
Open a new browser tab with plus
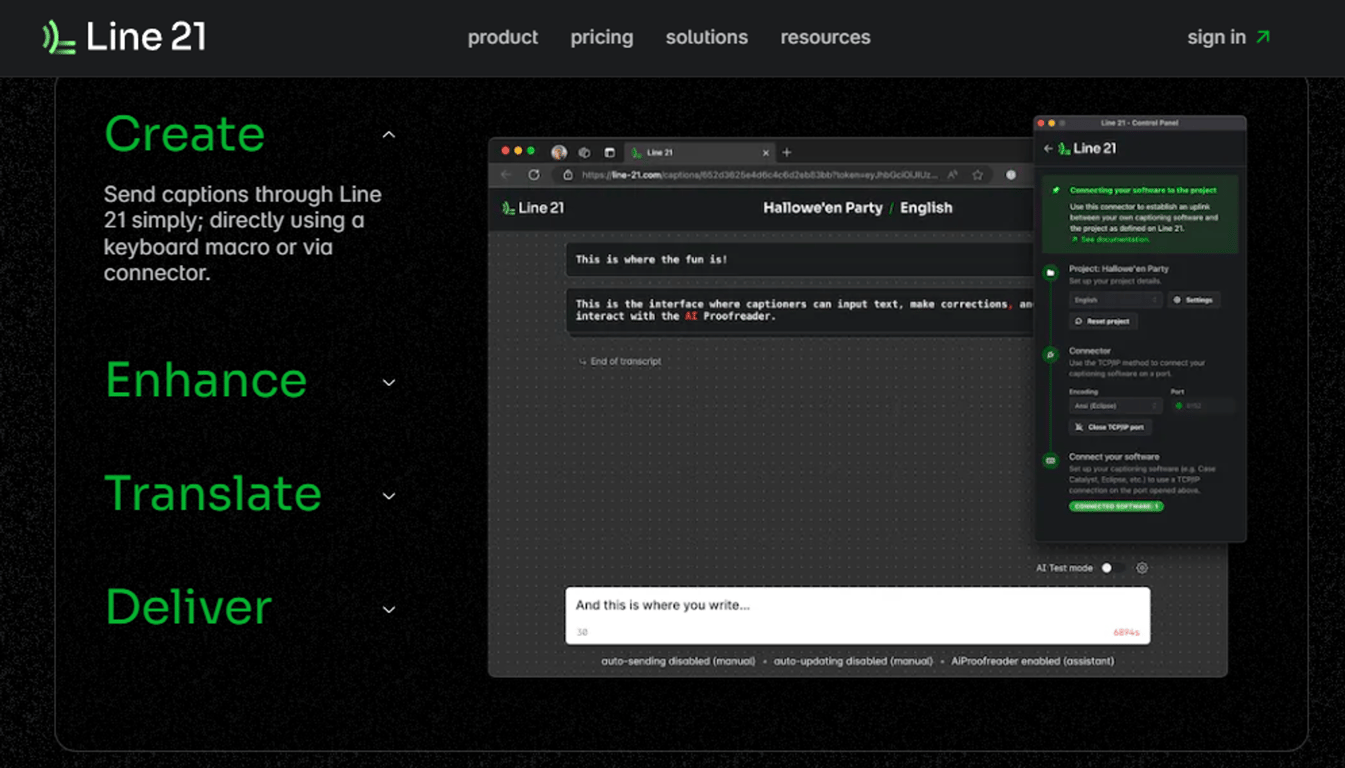[787, 153]
